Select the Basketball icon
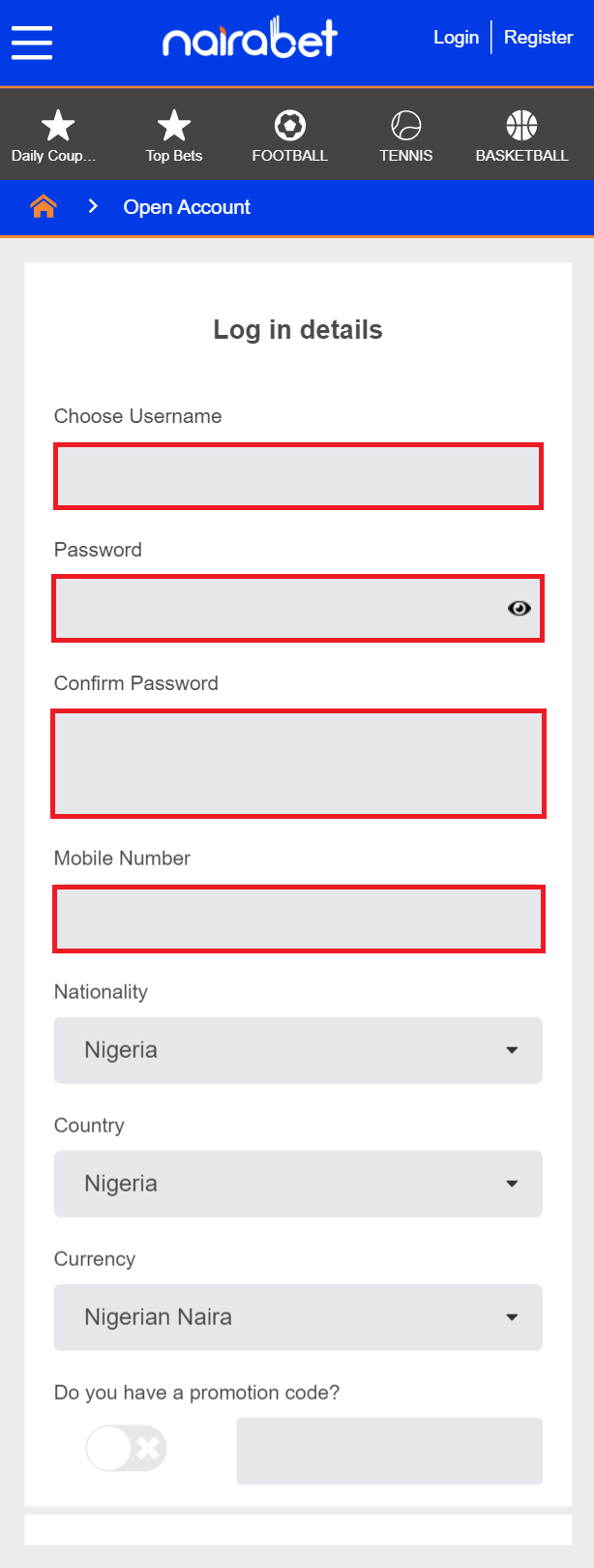The width and height of the screenshot is (594, 1568). [521, 126]
